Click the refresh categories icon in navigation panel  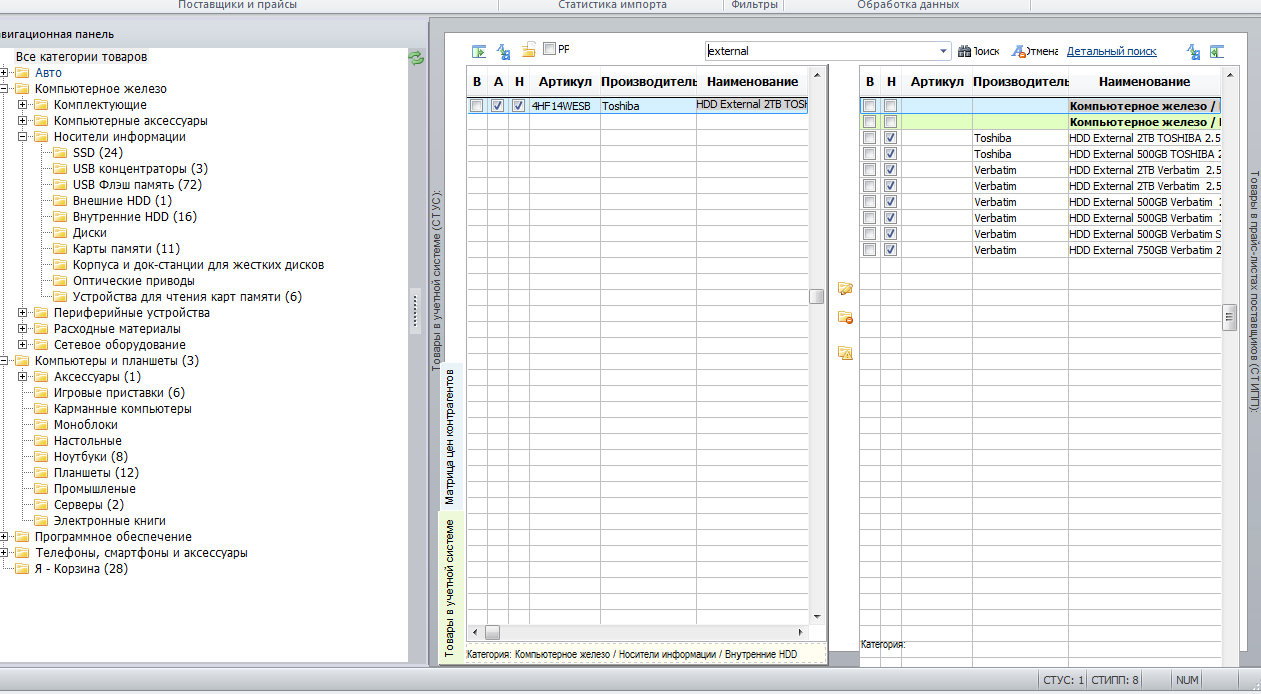click(x=416, y=58)
